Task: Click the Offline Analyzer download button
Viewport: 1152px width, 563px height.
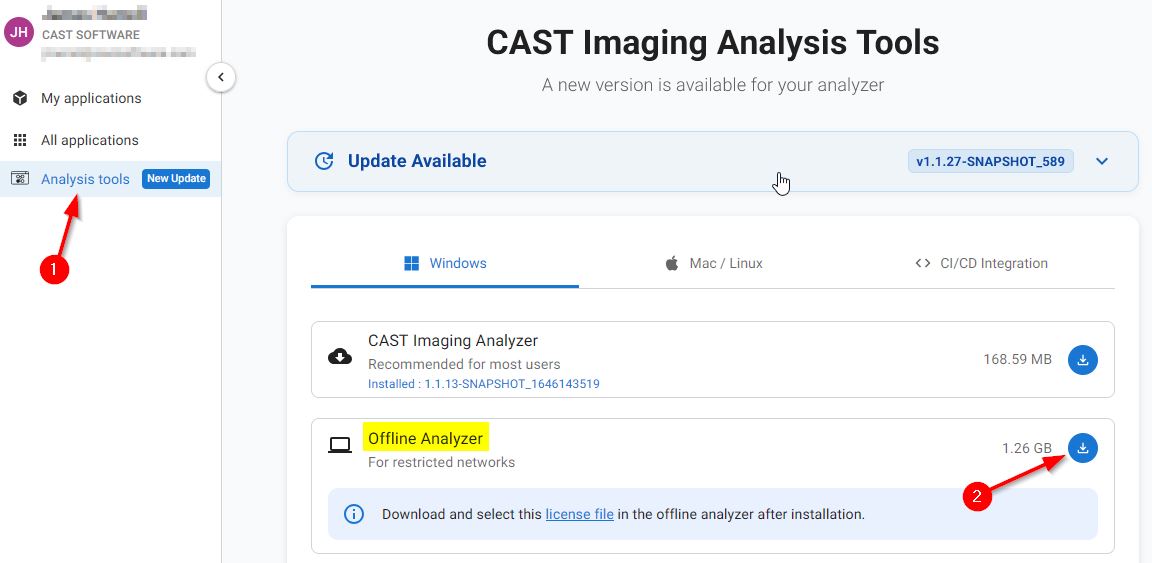Action: [x=1083, y=448]
